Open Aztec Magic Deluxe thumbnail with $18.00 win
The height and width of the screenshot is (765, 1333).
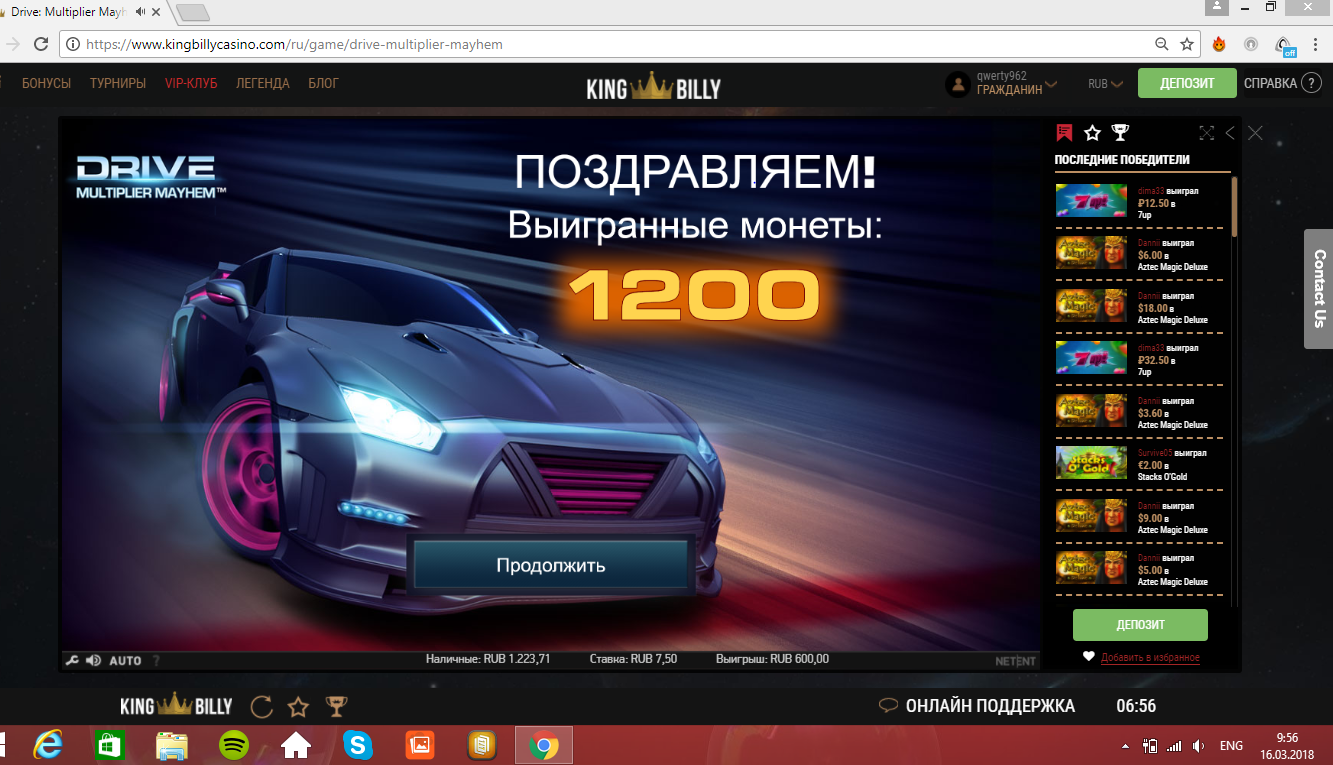coord(1091,305)
